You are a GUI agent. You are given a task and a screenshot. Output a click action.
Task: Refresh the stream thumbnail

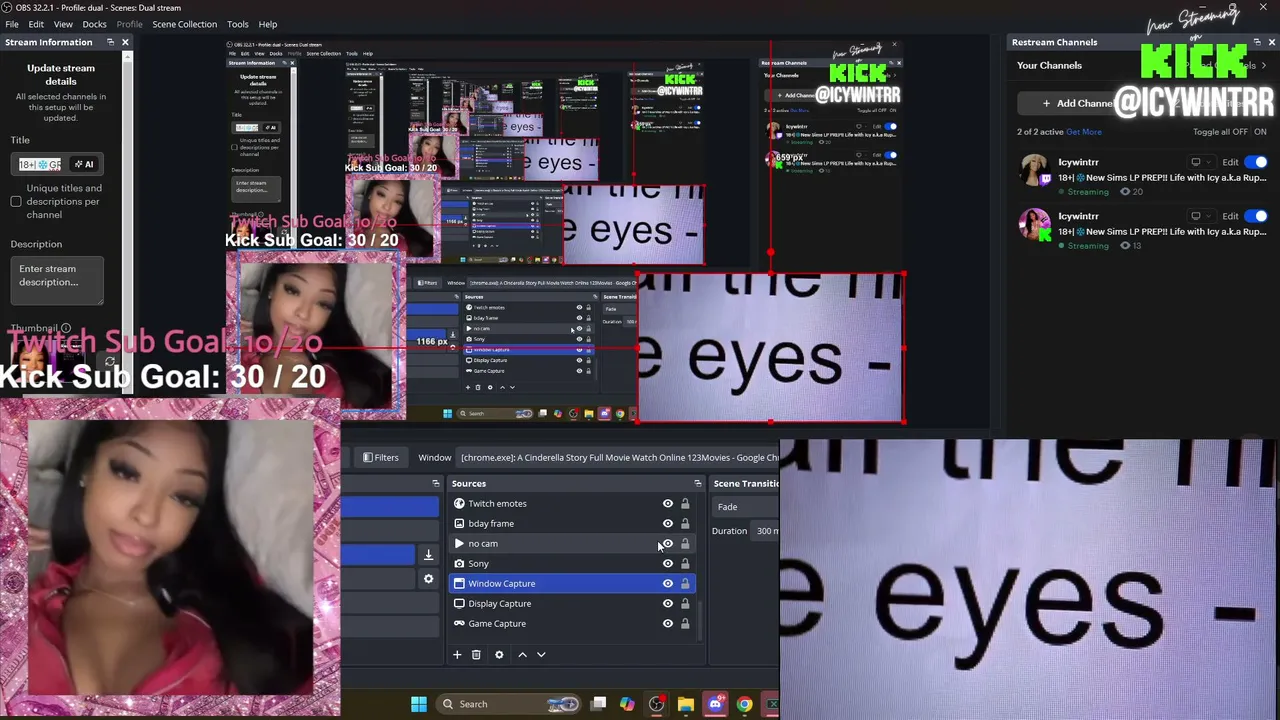(x=110, y=362)
